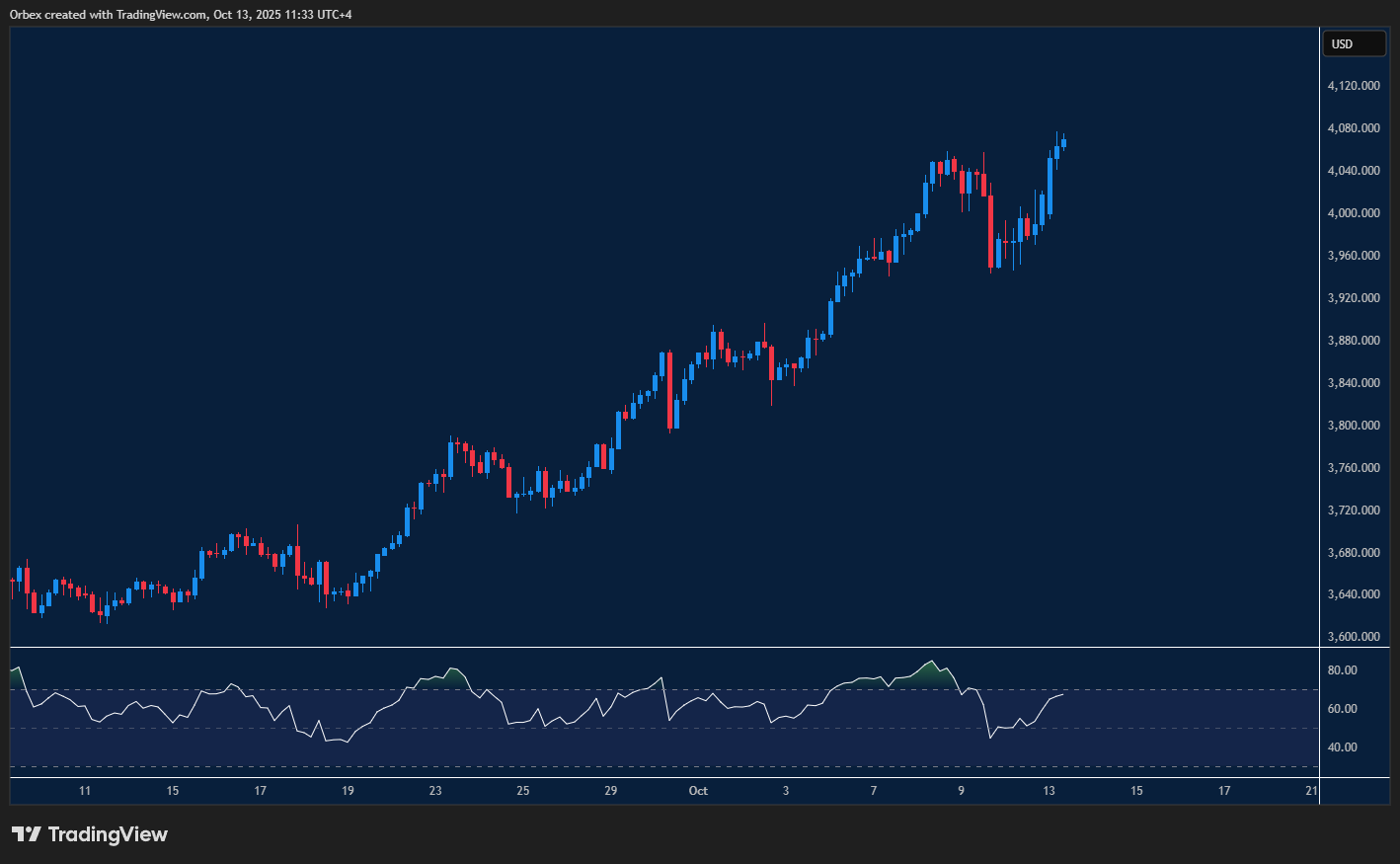Select the 21 date label on time axis
The height and width of the screenshot is (864, 1400).
[1311, 791]
